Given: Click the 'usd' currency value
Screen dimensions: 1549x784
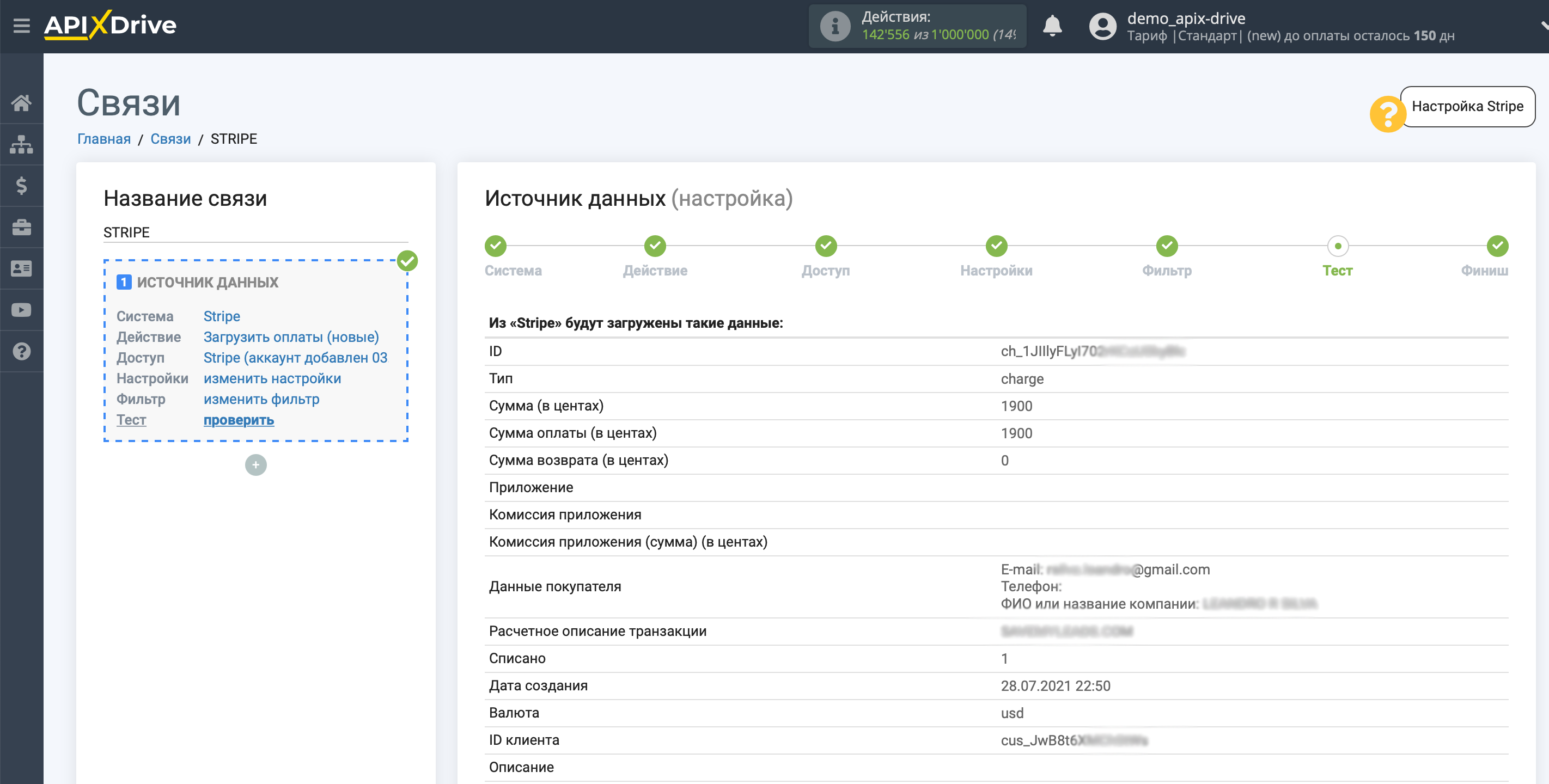Looking at the screenshot, I should point(1012,713).
